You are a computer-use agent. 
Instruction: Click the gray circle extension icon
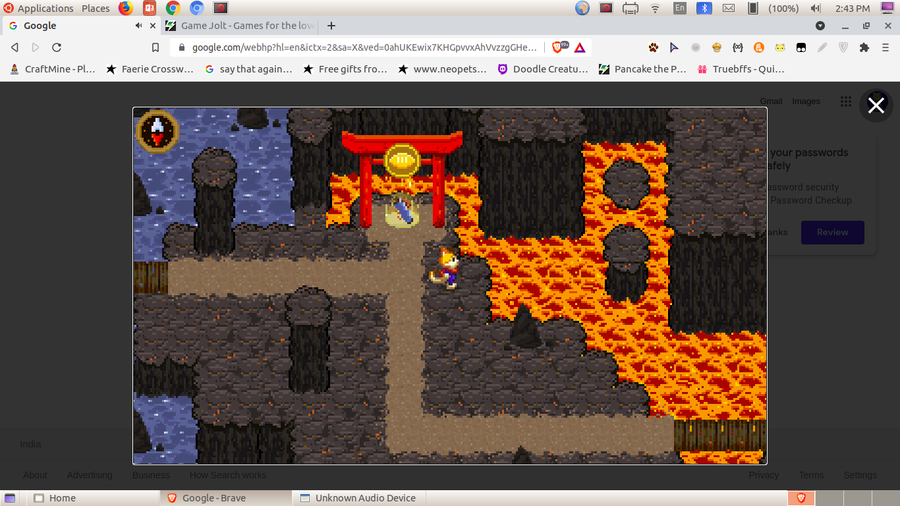(696, 48)
